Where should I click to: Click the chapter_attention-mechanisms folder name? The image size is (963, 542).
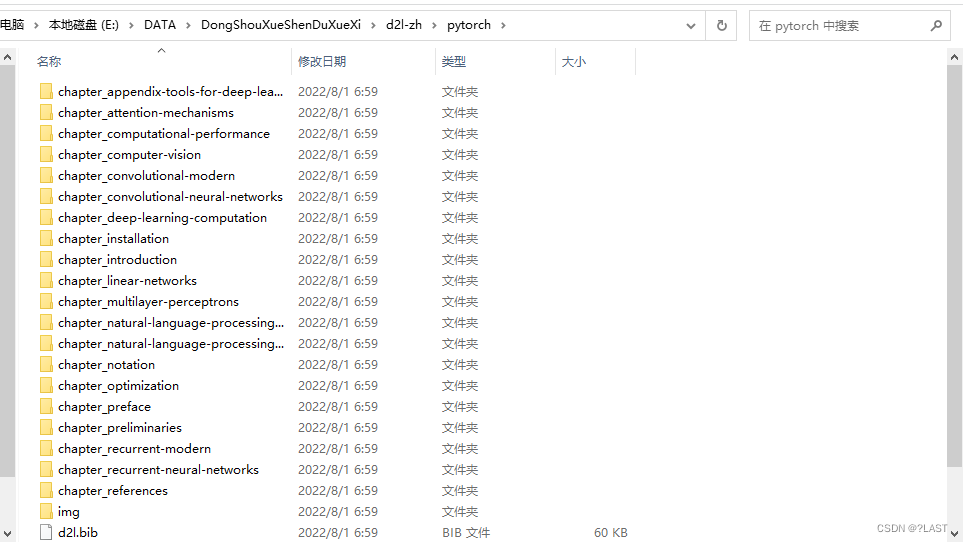146,112
